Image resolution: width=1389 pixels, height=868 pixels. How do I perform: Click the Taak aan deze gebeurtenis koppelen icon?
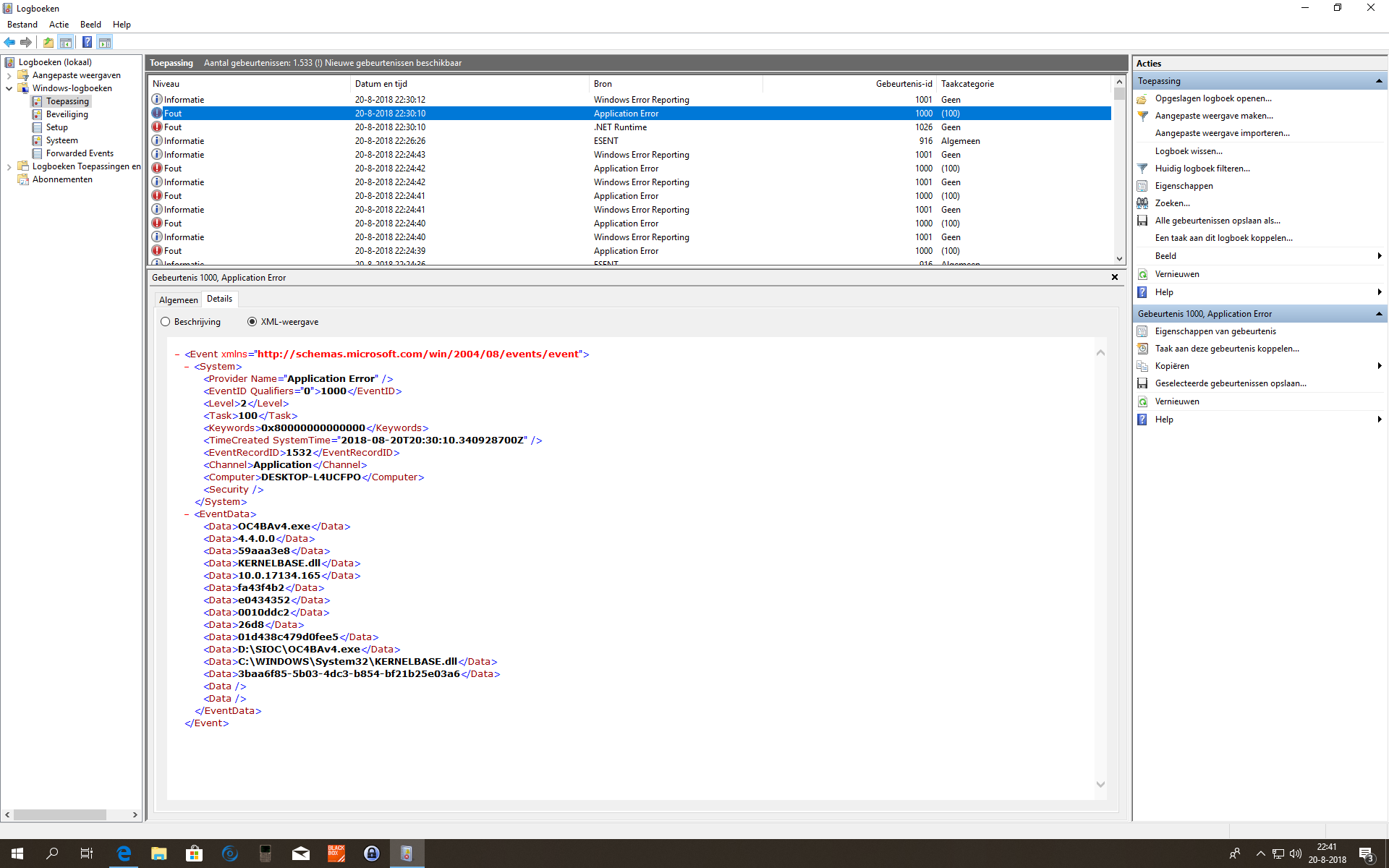(1142, 349)
